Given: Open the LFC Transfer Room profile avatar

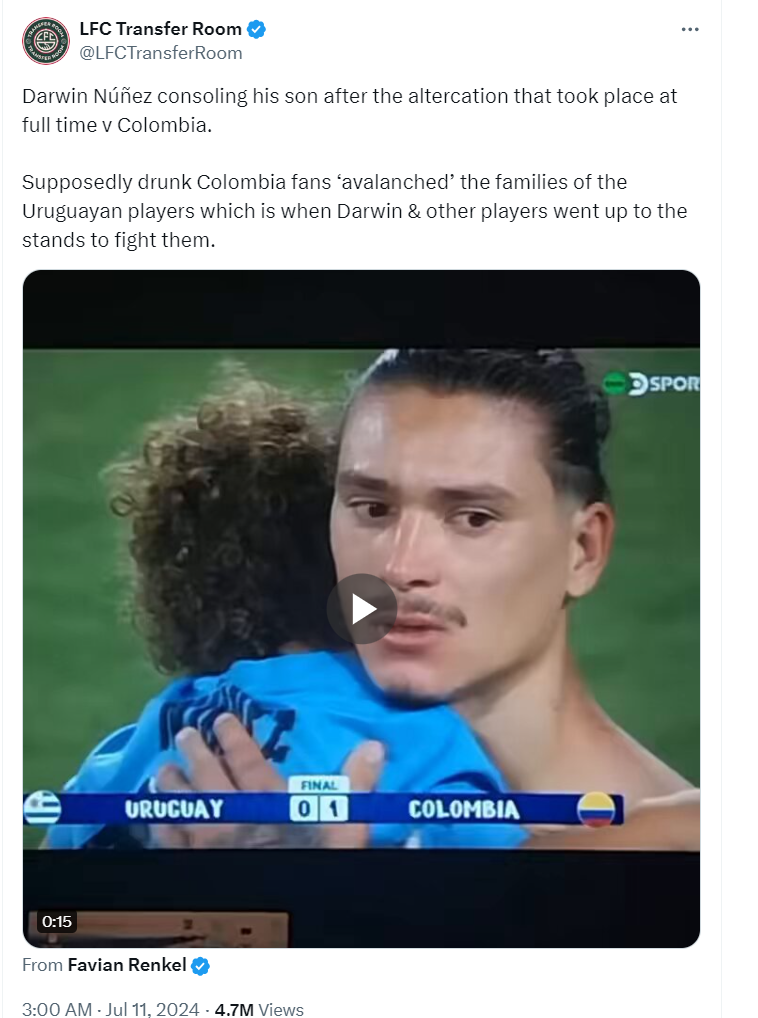Looking at the screenshot, I should 45,40.
